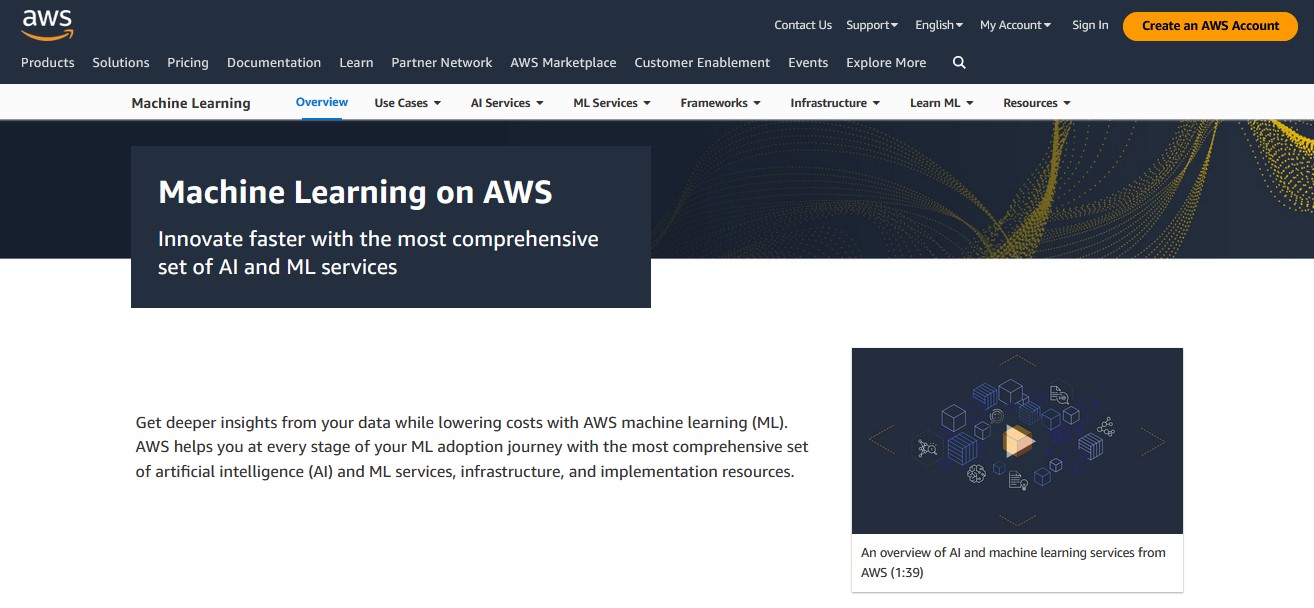Switch to the Overview tab

321,101
